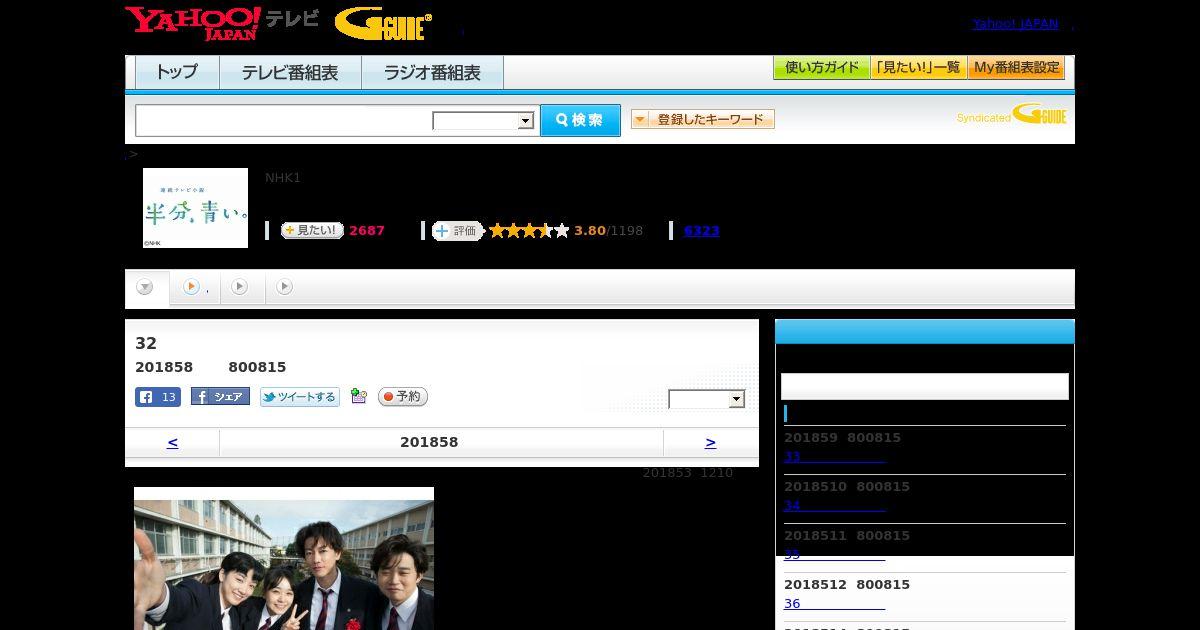
Task: Click the star rating display
Action: pos(529,231)
